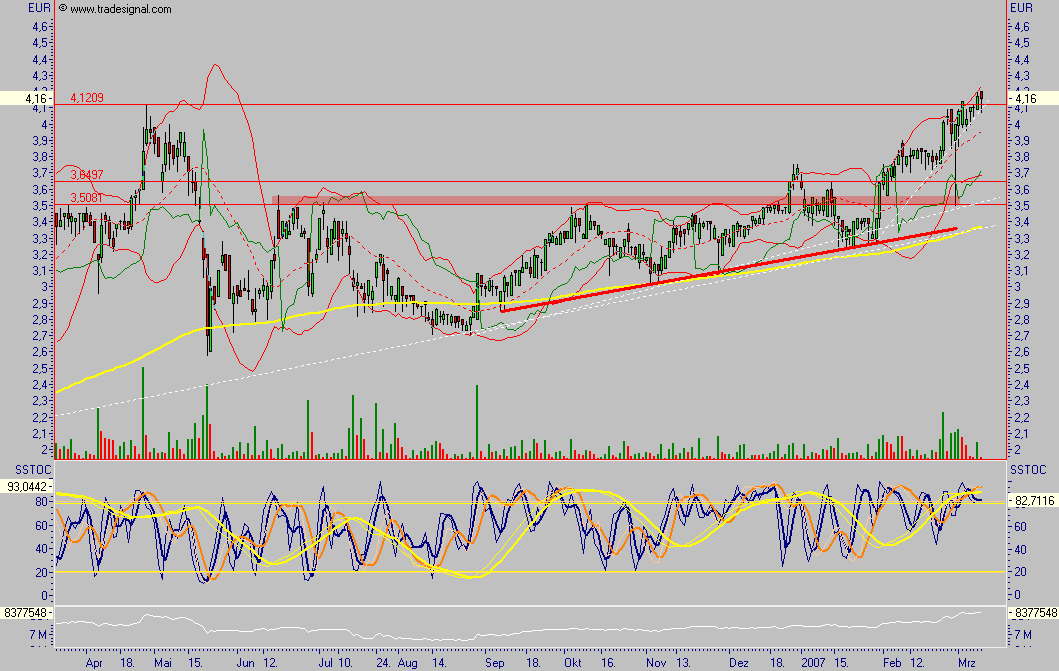Click the 24. date label before Aug
The height and width of the screenshot is (671, 1059).
(x=384, y=663)
